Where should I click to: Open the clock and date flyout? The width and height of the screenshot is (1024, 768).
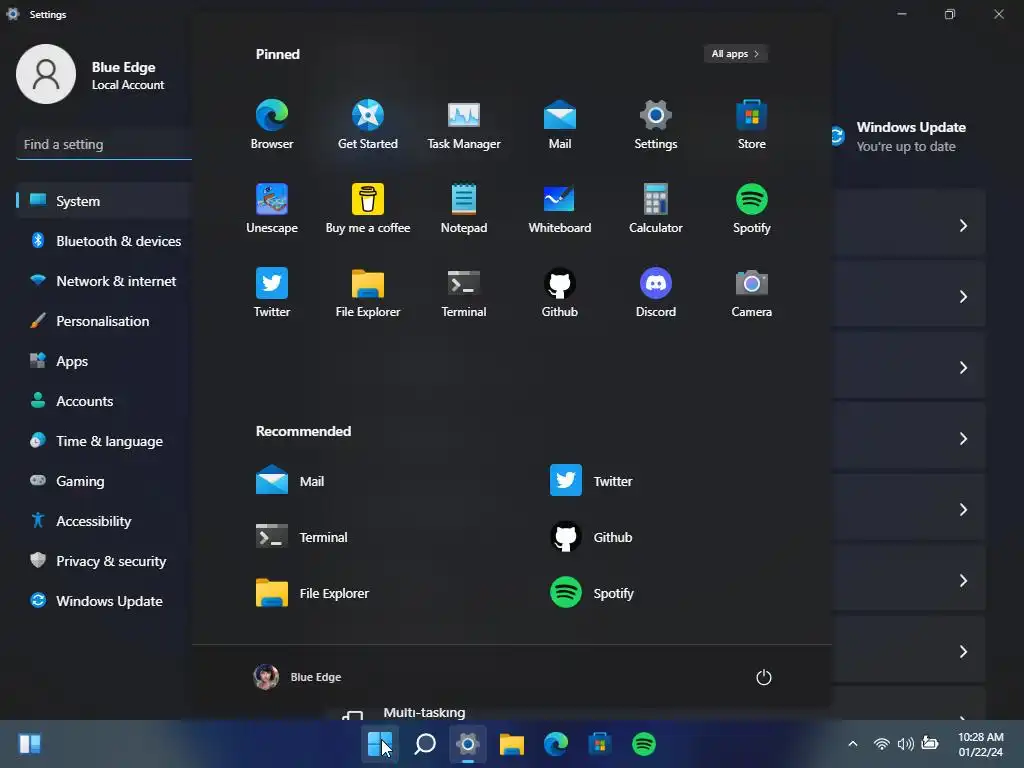coord(980,744)
